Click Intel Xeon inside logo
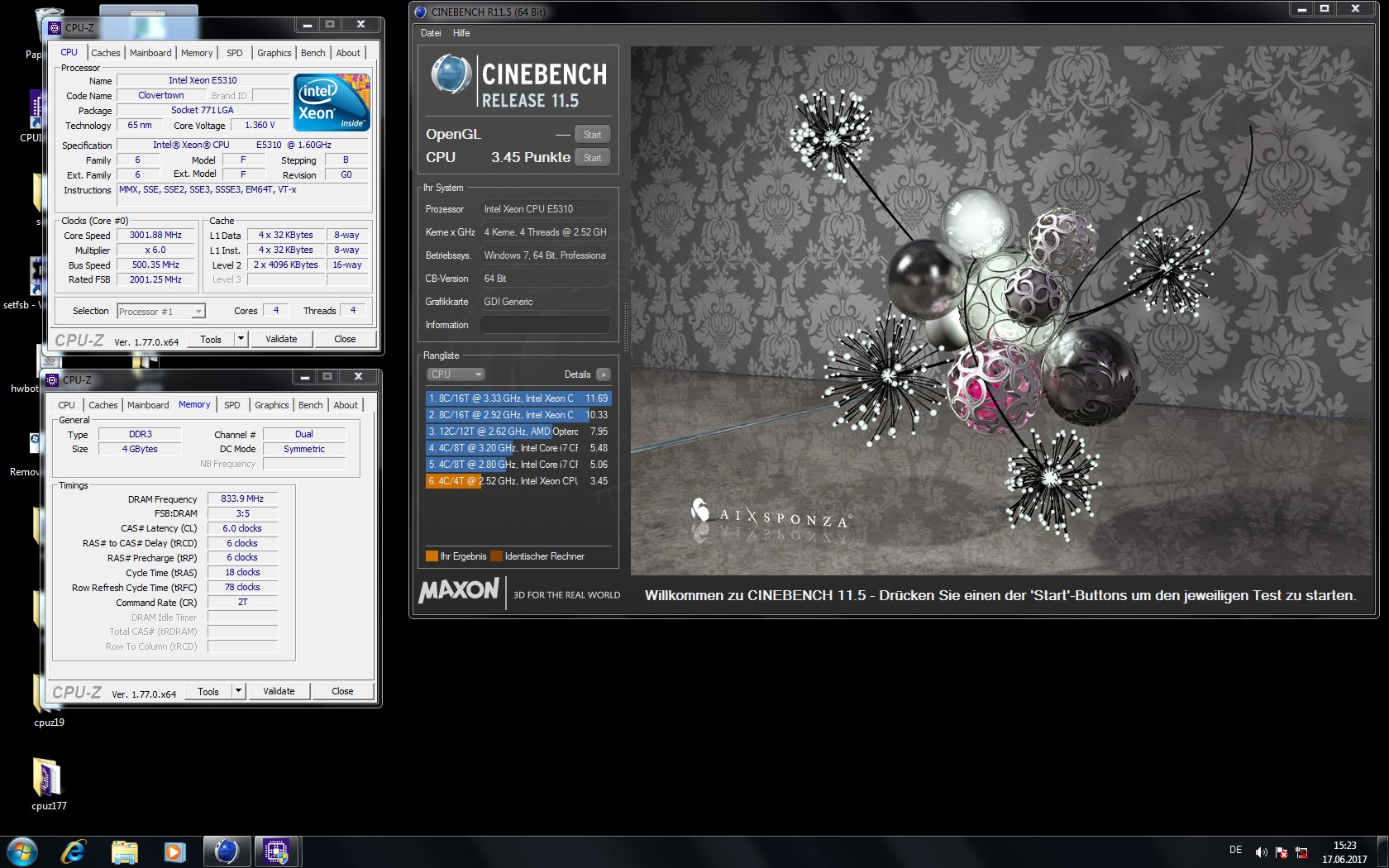This screenshot has width=1389, height=868. pyautogui.click(x=332, y=103)
